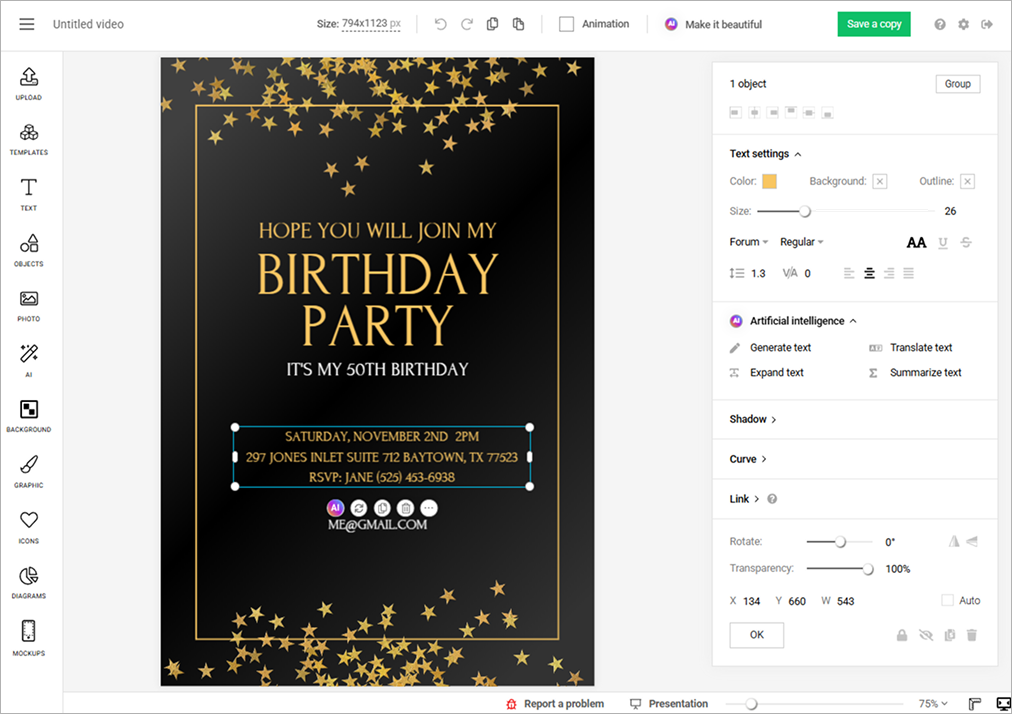Select the Objects tool in sidebar
Screen dimensions: 1012x714
click(x=28, y=250)
